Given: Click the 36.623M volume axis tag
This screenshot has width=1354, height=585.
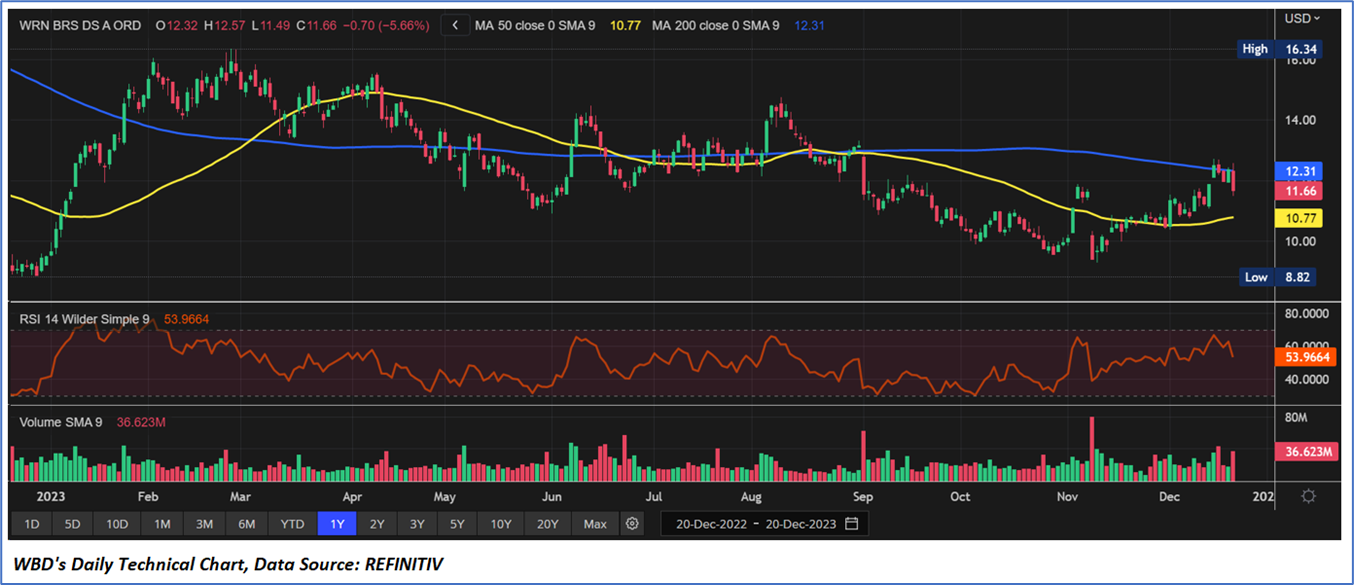Looking at the screenshot, I should point(1305,452).
